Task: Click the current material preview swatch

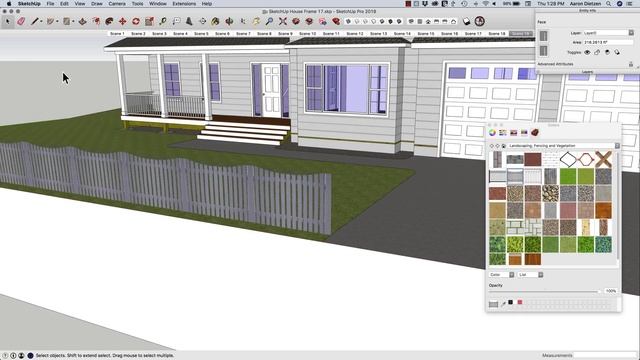Action: click(493, 304)
